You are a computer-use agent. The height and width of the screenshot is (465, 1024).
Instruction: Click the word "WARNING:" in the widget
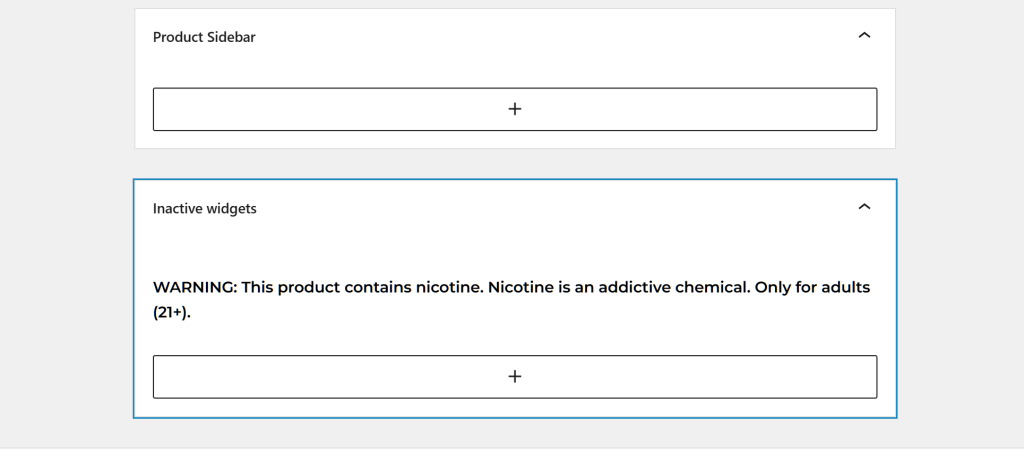coord(194,288)
